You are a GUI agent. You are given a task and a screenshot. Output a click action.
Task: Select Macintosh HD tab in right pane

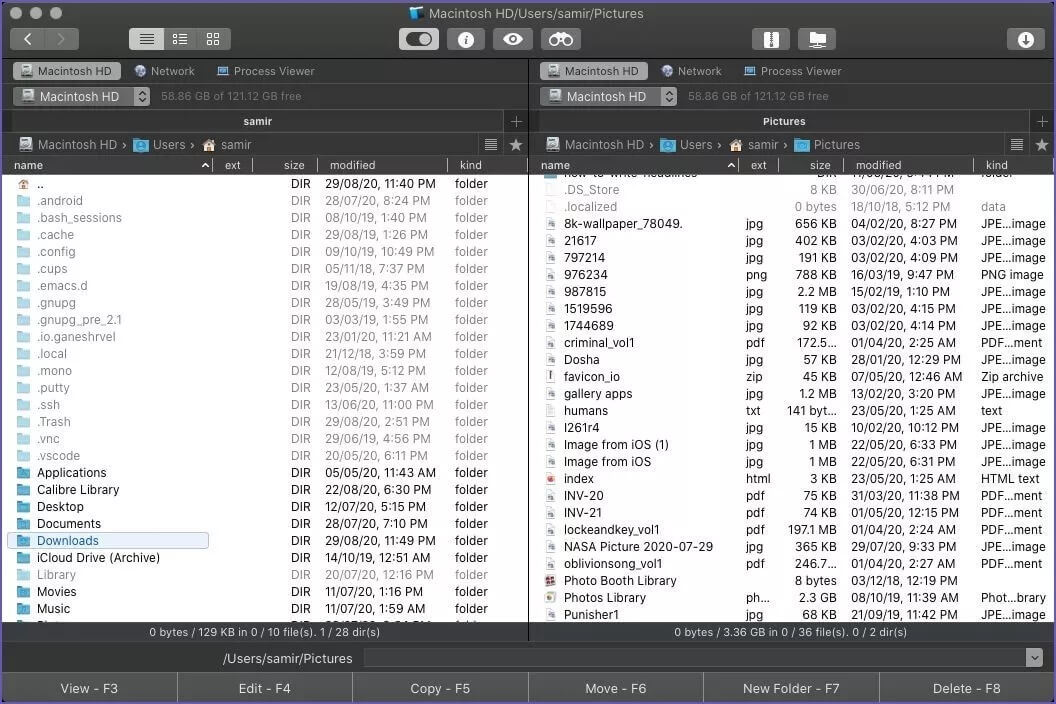click(x=594, y=71)
